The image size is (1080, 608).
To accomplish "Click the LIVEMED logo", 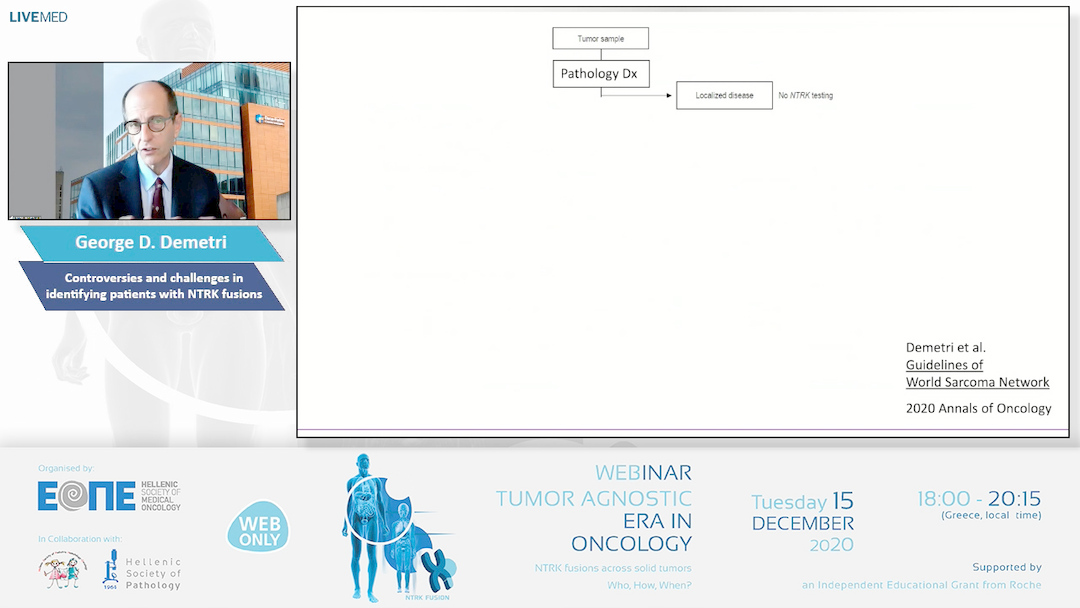I will pos(39,17).
